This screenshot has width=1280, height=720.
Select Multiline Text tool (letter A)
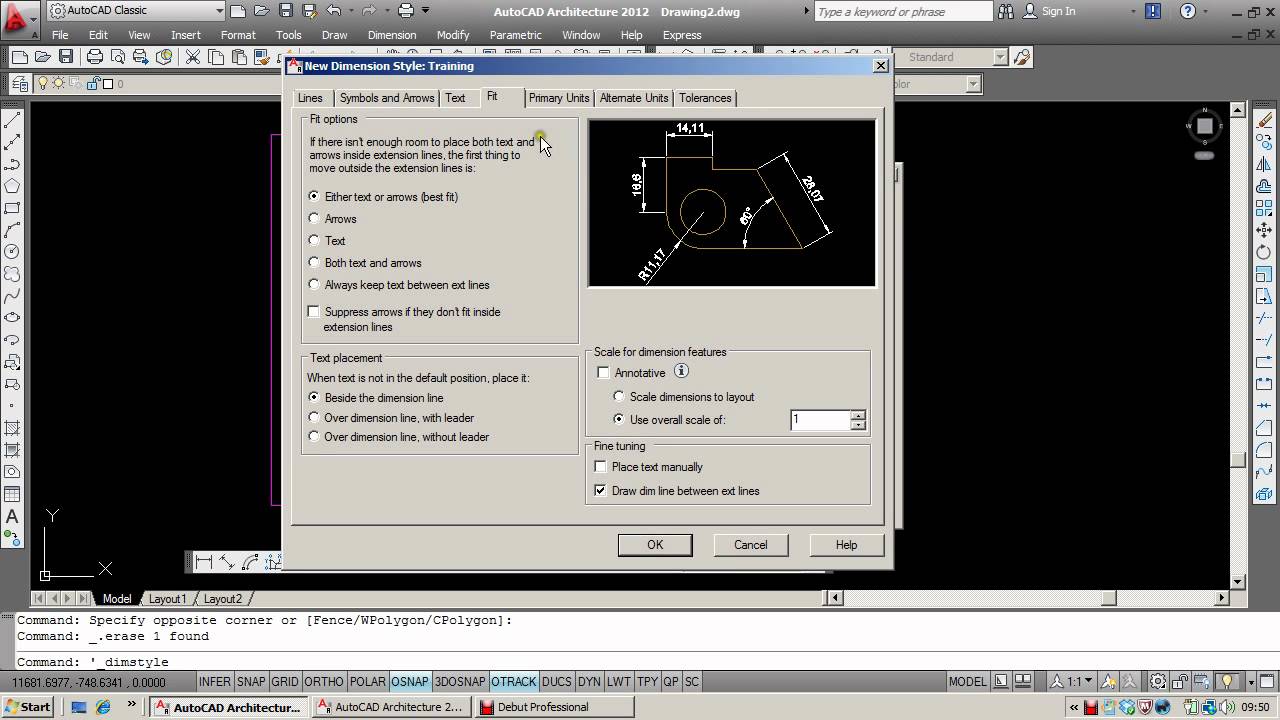[x=12, y=517]
